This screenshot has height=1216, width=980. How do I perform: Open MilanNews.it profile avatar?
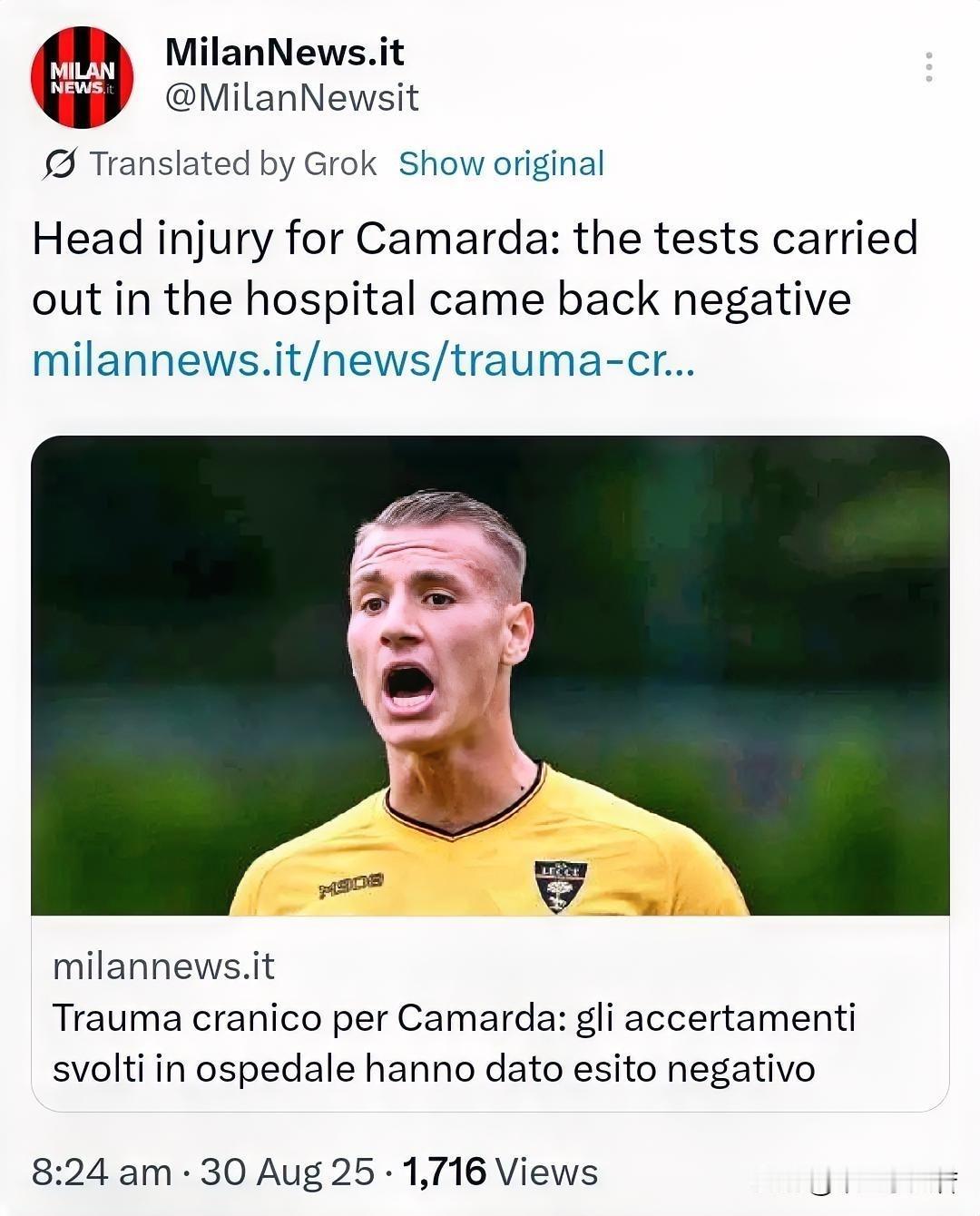pos(82,77)
